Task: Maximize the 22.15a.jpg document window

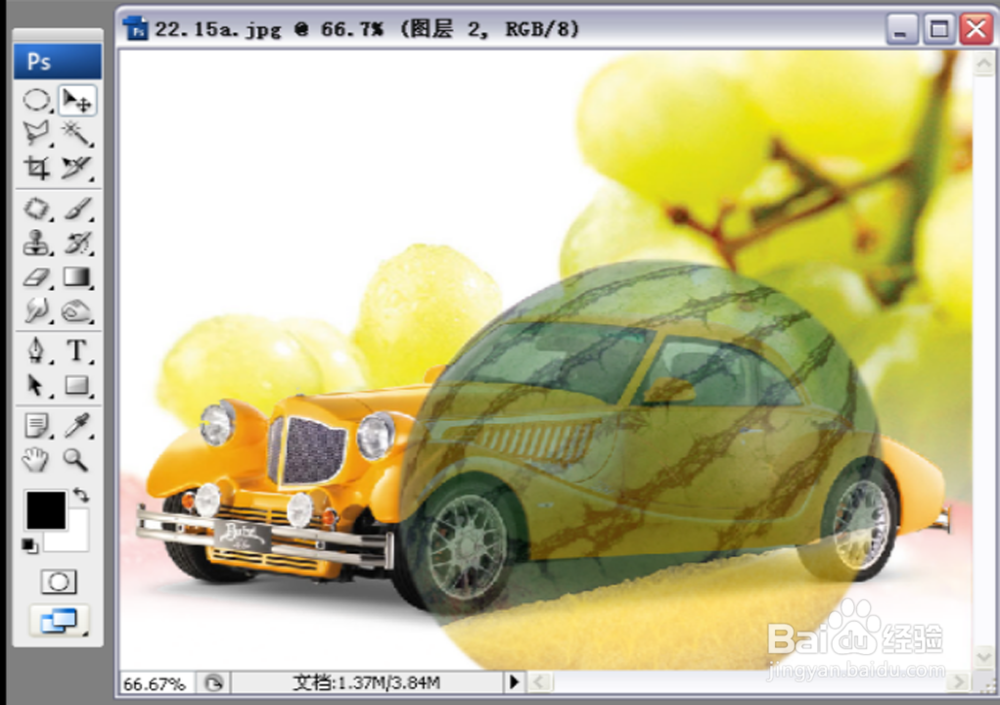Action: 939,29
